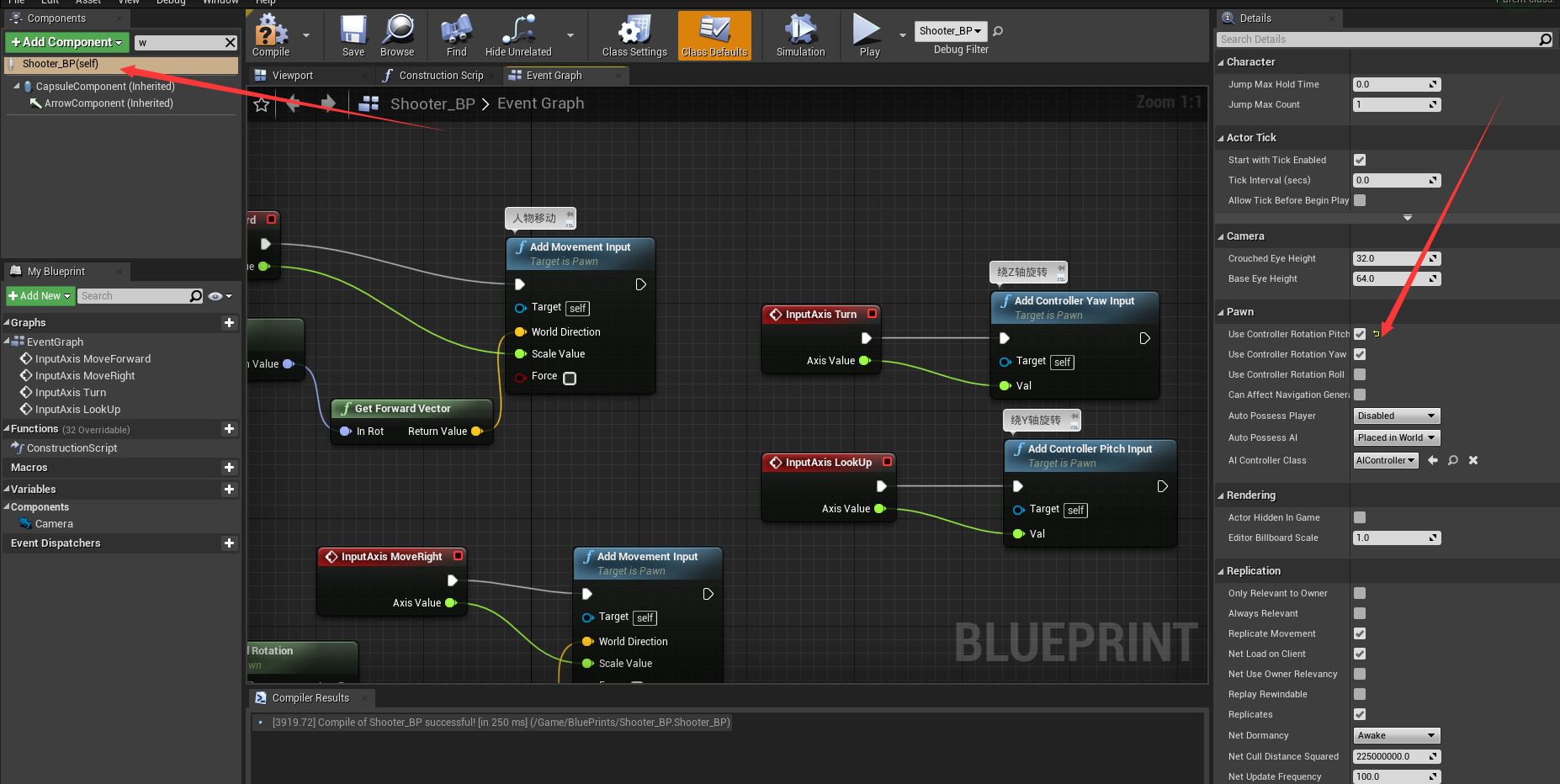
Task: Save the blueprint asset
Action: tap(353, 34)
